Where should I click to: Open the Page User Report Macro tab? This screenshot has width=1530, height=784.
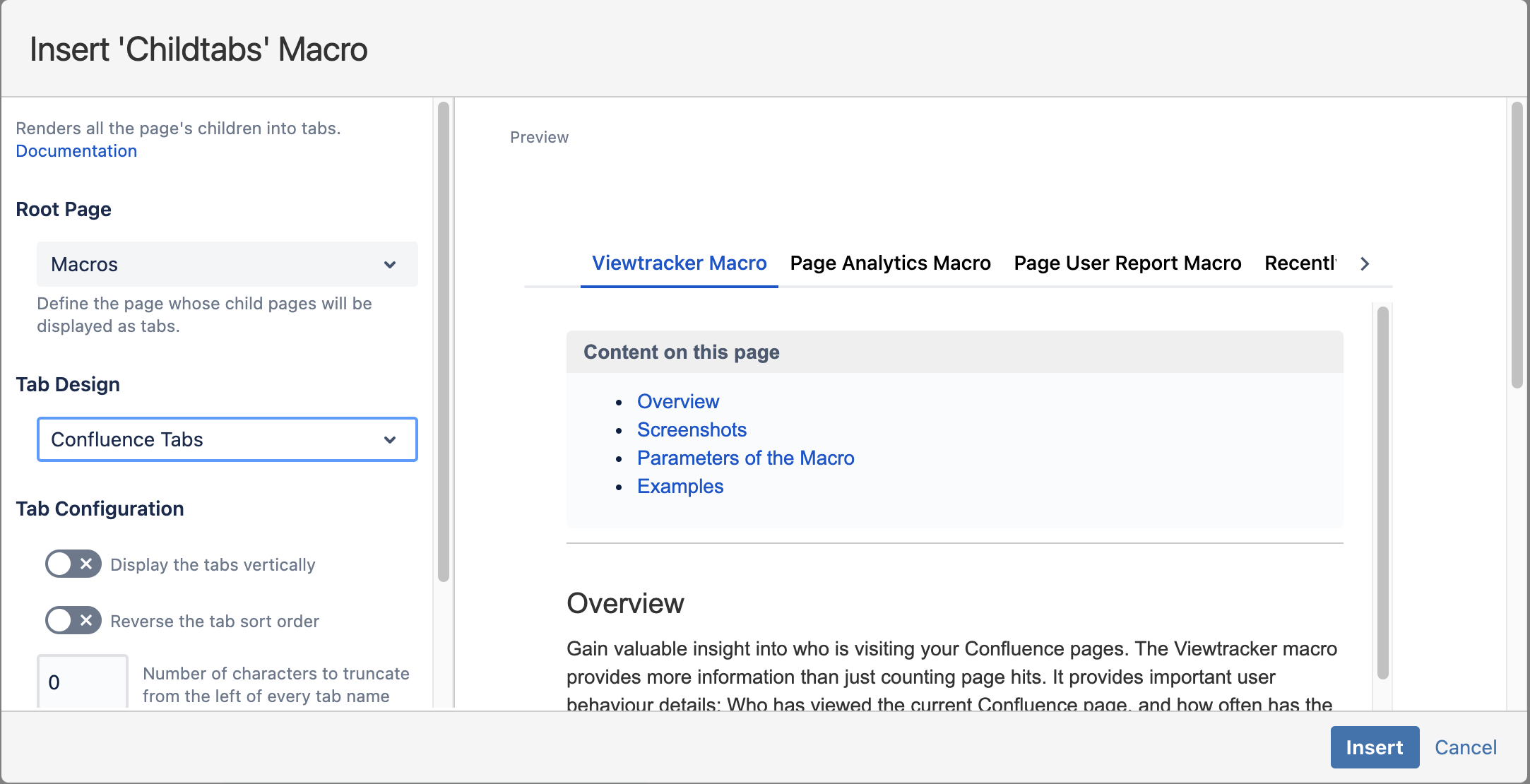[1127, 263]
